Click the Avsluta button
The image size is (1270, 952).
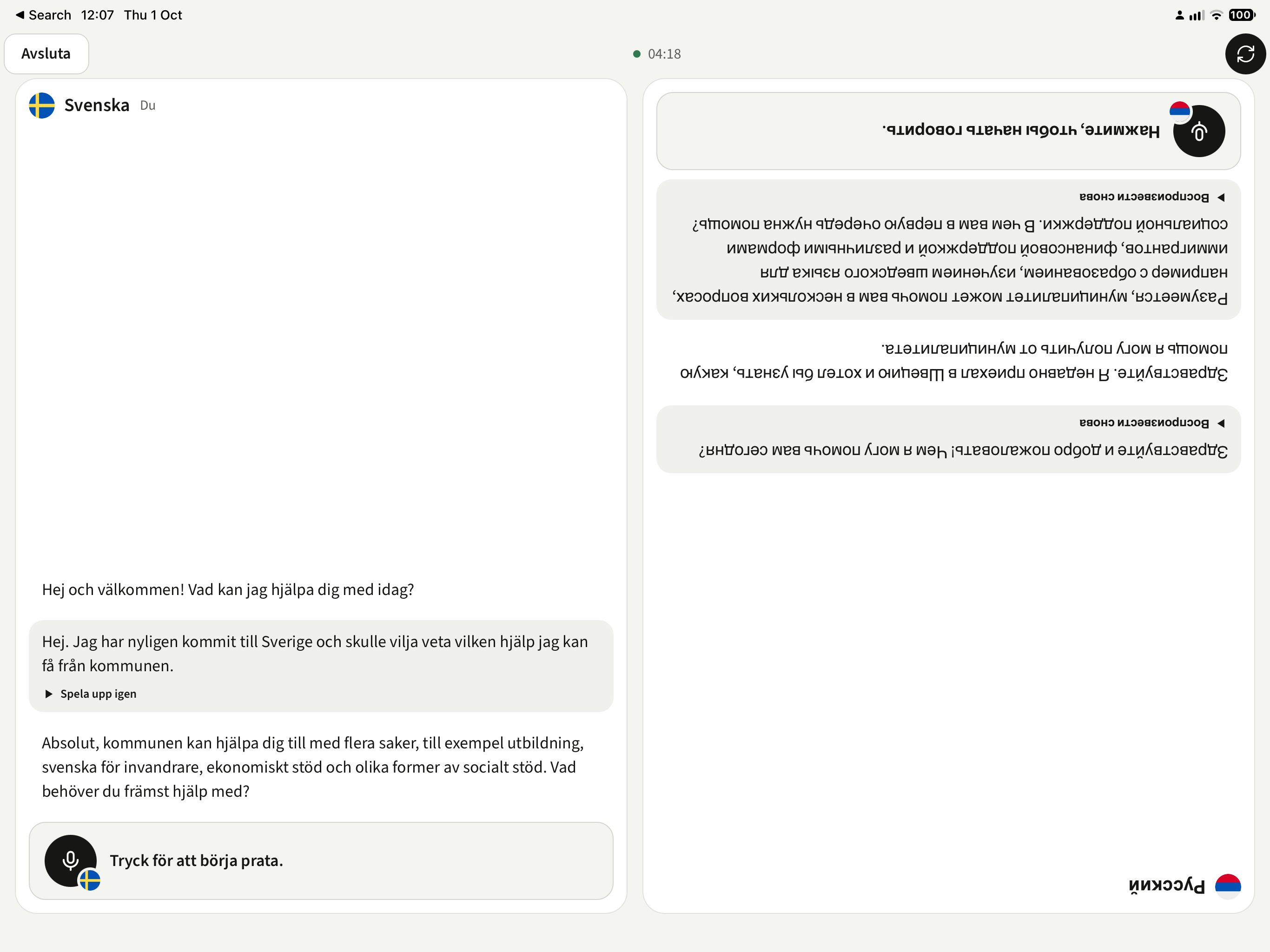click(x=46, y=54)
